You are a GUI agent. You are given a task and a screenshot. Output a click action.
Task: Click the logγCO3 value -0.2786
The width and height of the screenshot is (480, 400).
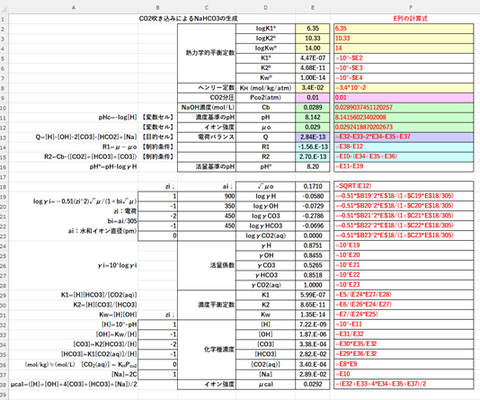point(312,216)
